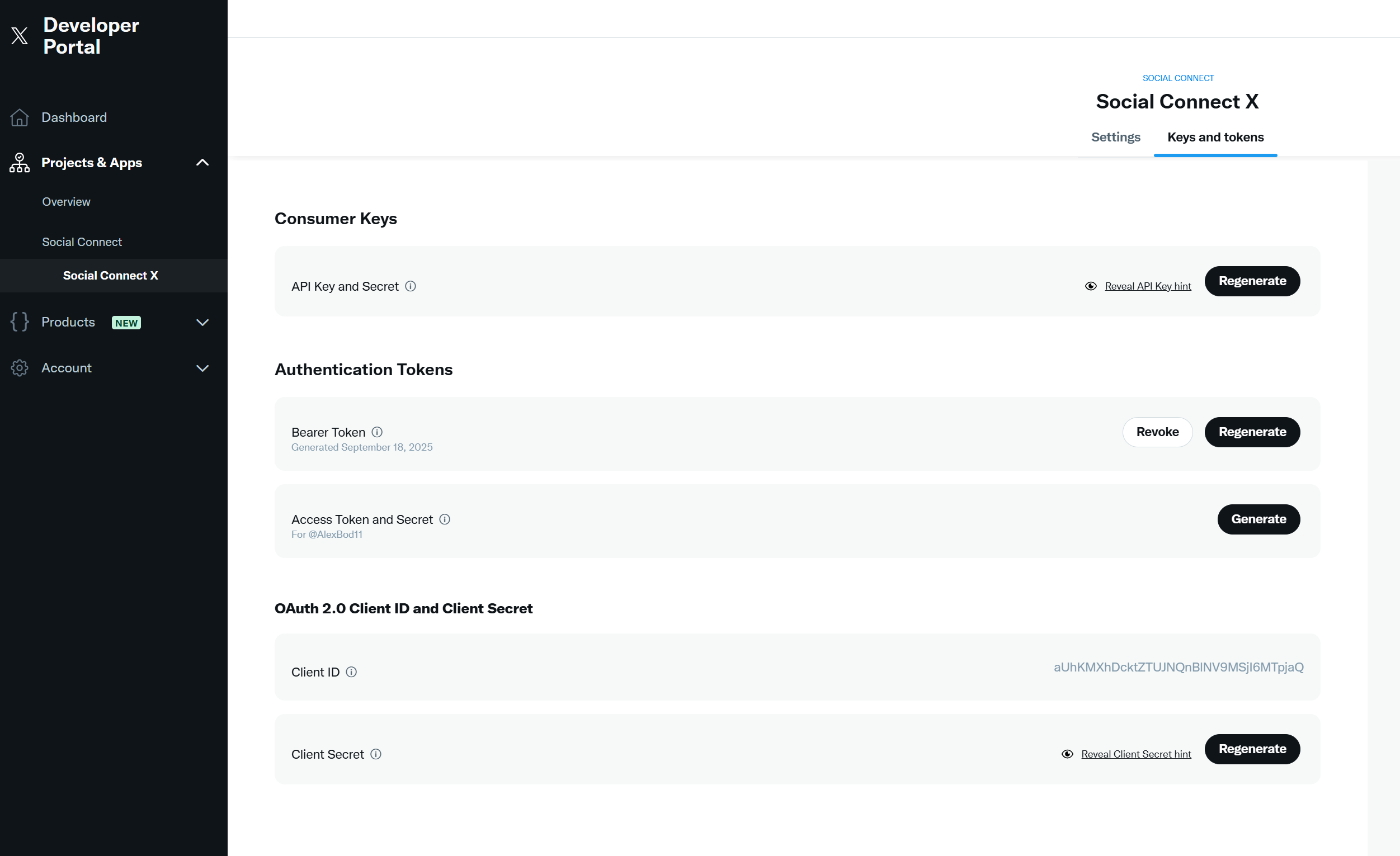Generate Access Token and Secret
1400x856 pixels.
pyautogui.click(x=1258, y=519)
